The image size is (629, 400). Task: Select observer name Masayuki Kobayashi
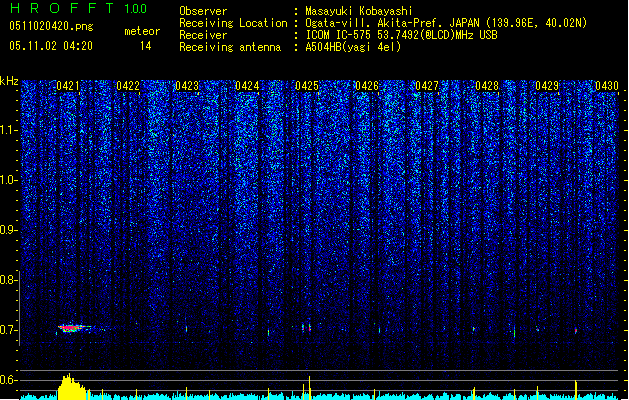pos(359,11)
